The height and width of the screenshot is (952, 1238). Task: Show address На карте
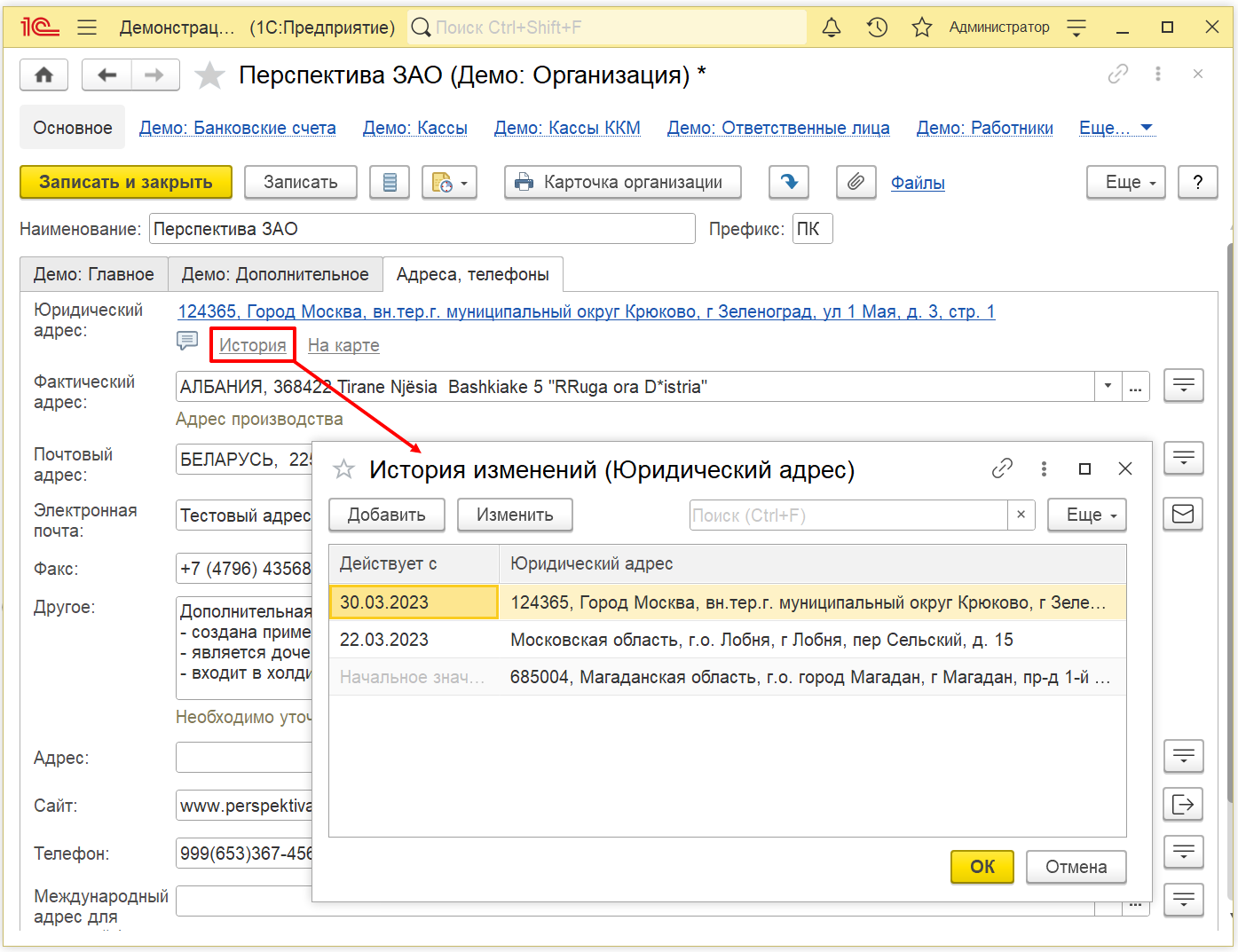(x=343, y=345)
